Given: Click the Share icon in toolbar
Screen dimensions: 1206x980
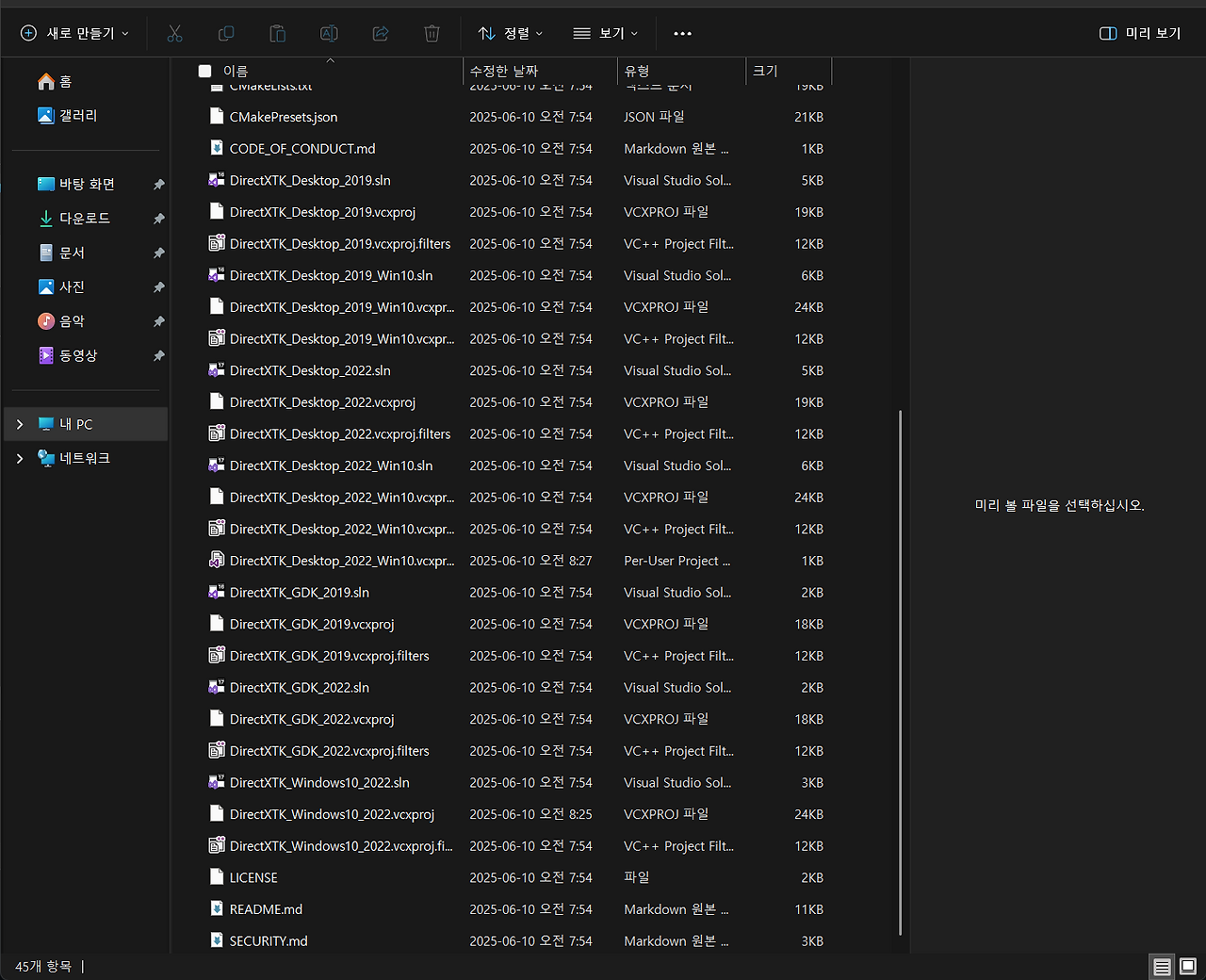Looking at the screenshot, I should [x=381, y=33].
